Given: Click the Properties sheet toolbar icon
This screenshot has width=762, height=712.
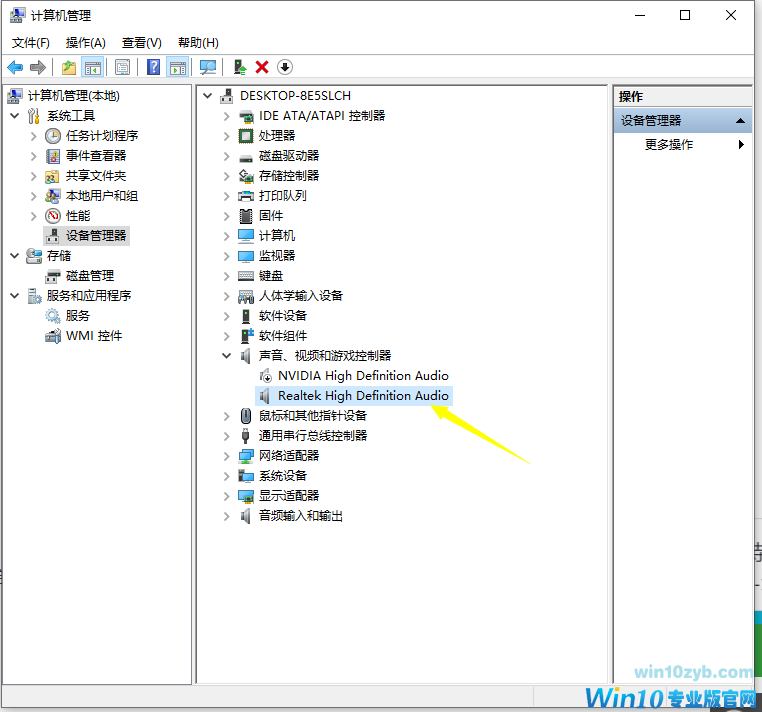Looking at the screenshot, I should [x=122, y=67].
